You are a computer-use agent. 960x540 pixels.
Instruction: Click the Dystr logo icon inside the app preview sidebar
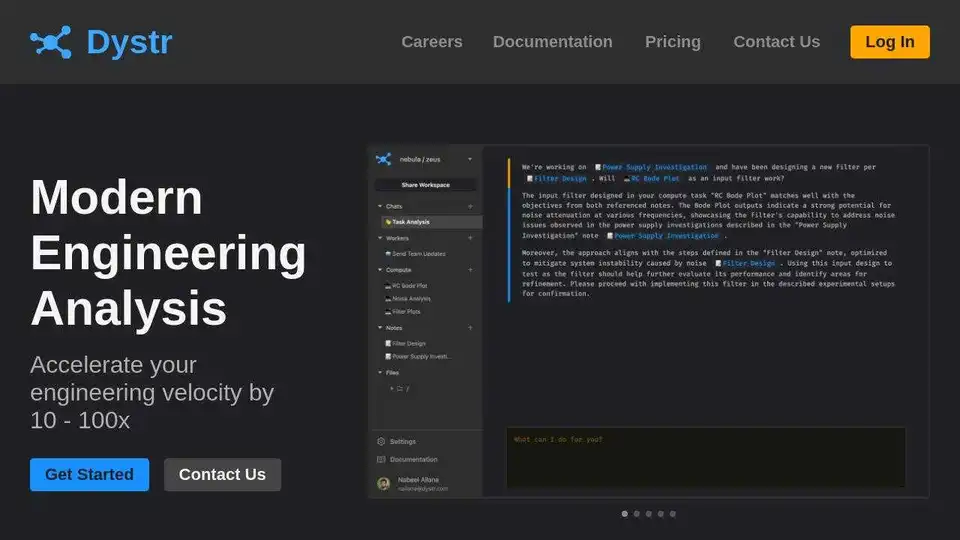[x=383, y=159]
